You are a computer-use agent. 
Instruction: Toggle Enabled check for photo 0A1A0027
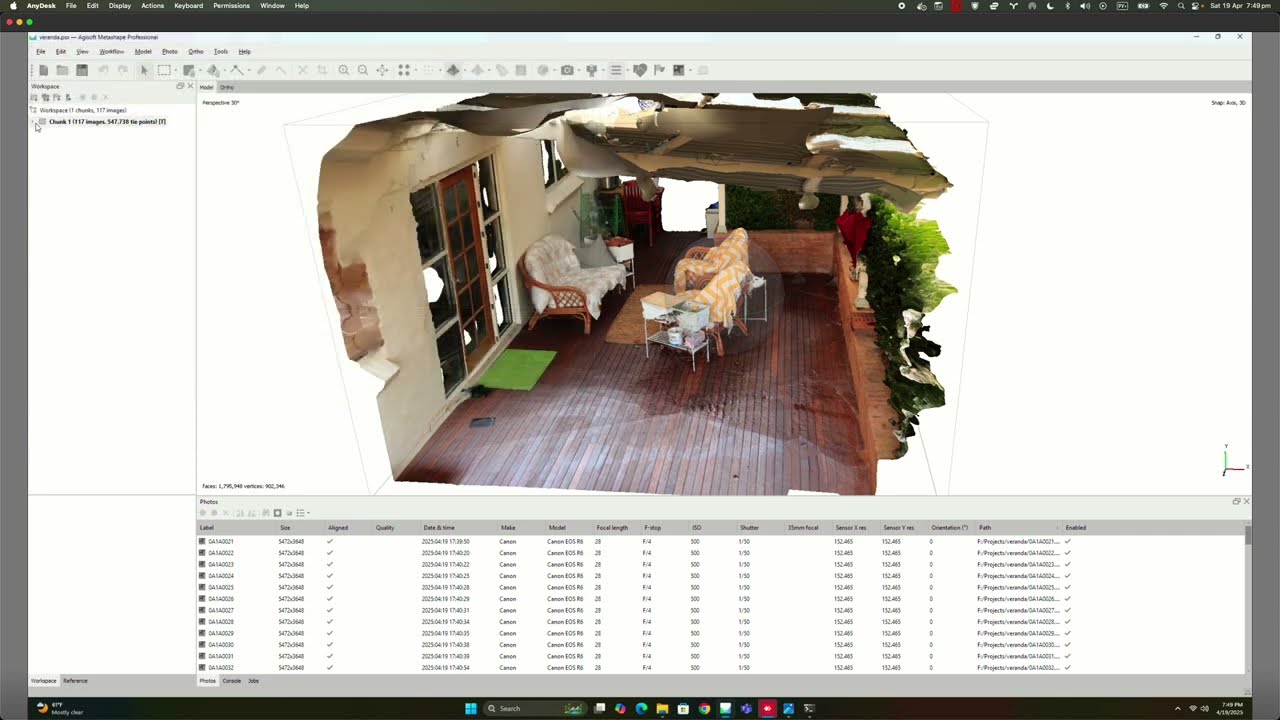click(x=1068, y=610)
